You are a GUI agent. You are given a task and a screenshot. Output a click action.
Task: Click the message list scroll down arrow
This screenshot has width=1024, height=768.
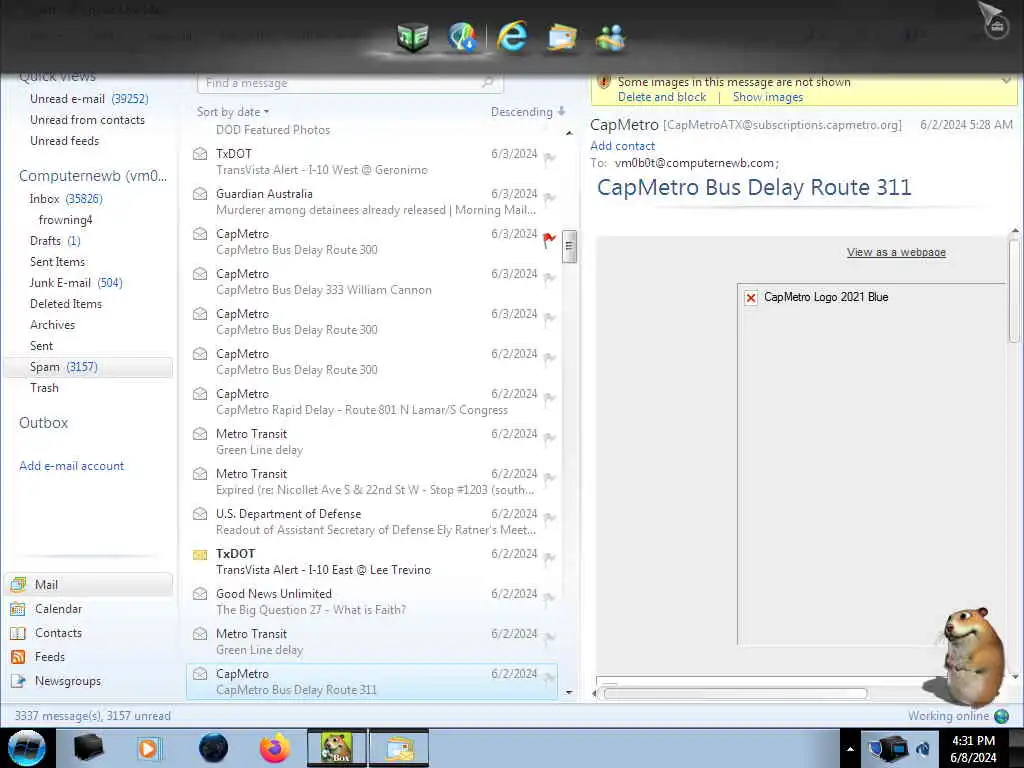click(569, 692)
